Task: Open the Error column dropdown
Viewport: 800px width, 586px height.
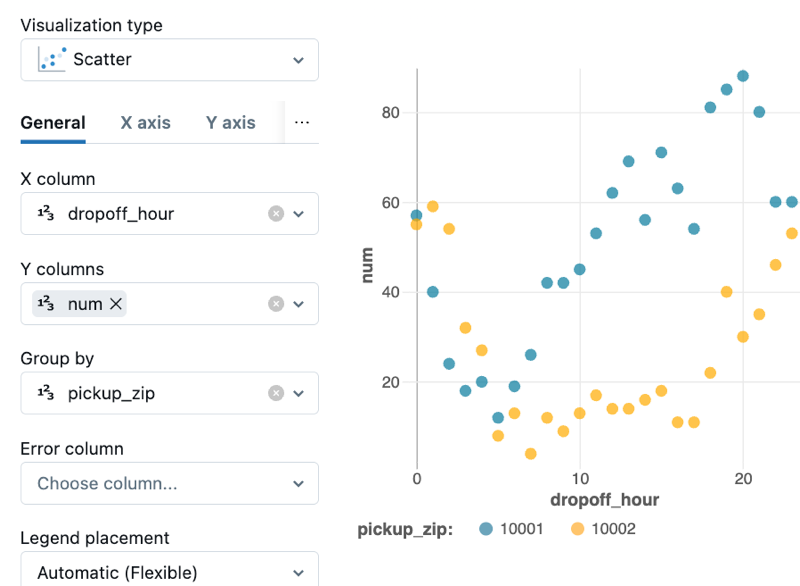Action: [x=297, y=483]
